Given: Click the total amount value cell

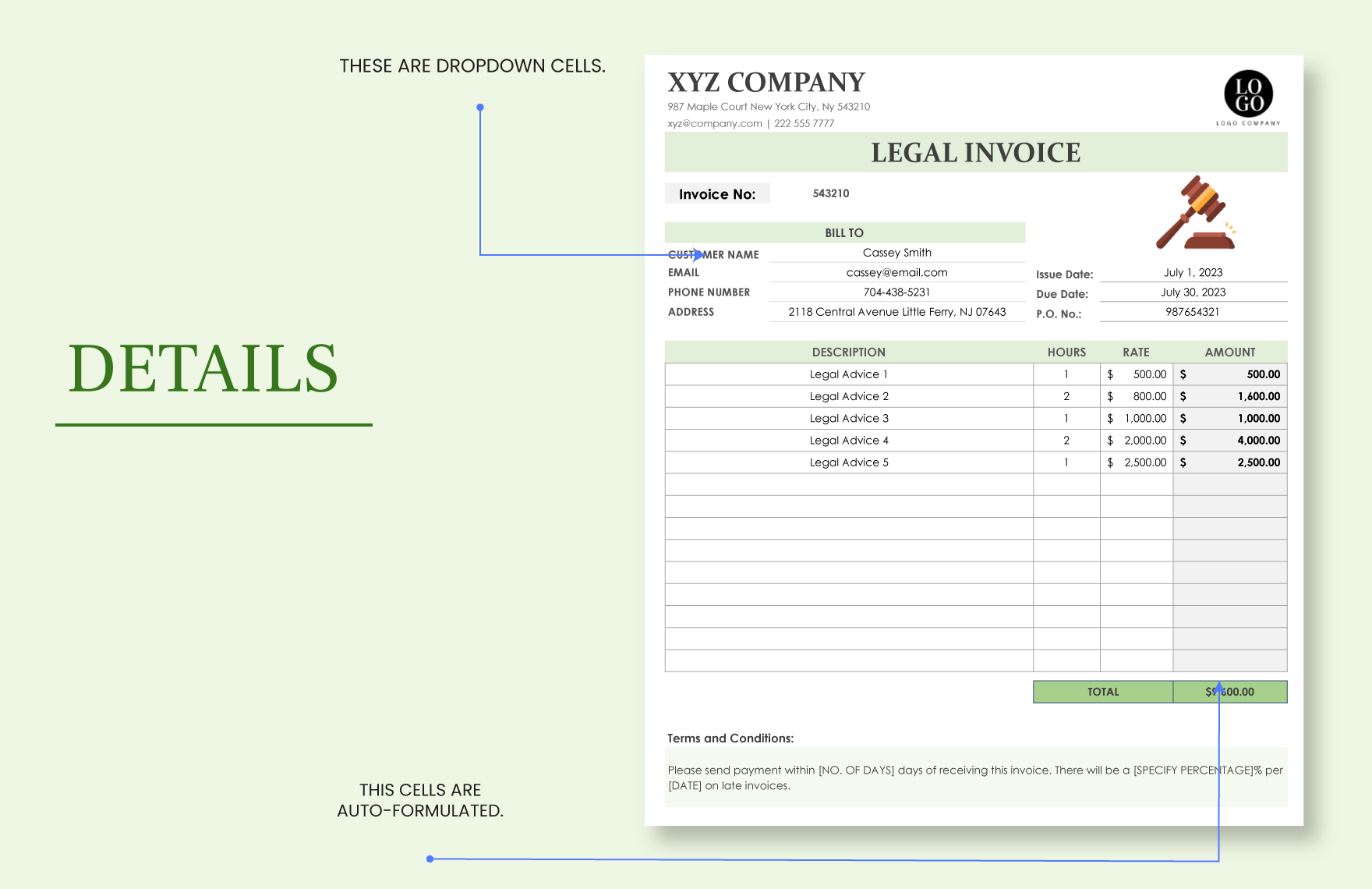Looking at the screenshot, I should tap(1230, 692).
